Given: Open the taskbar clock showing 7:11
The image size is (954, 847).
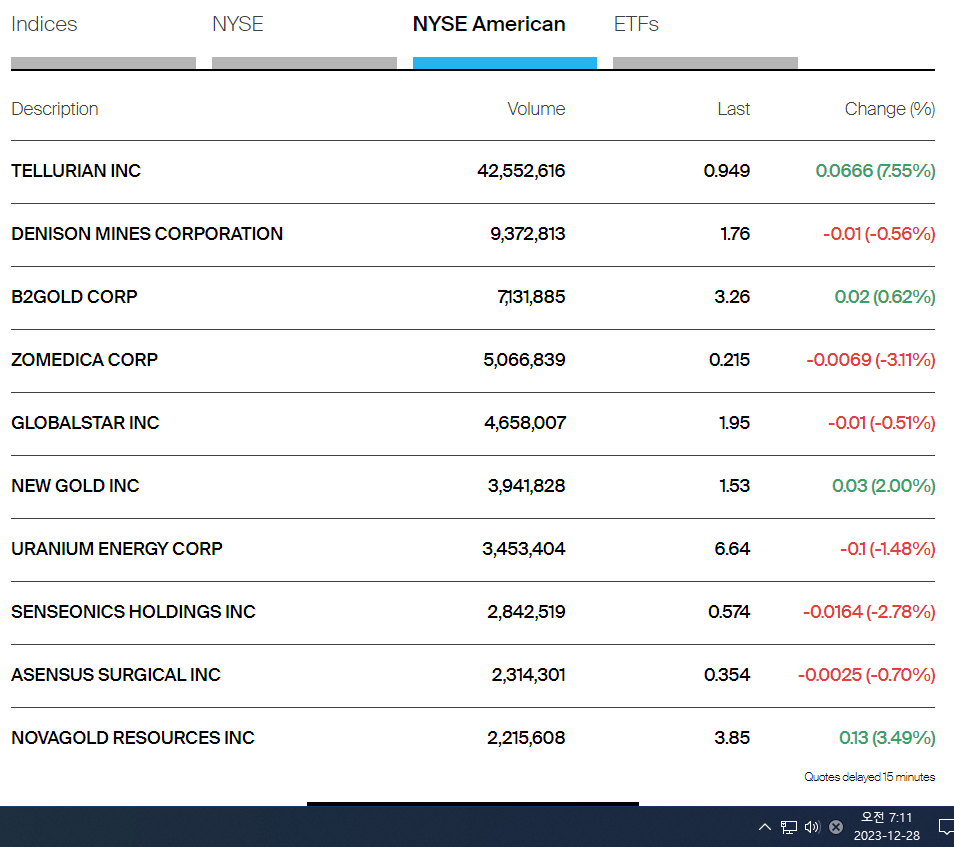Looking at the screenshot, I should (886, 826).
